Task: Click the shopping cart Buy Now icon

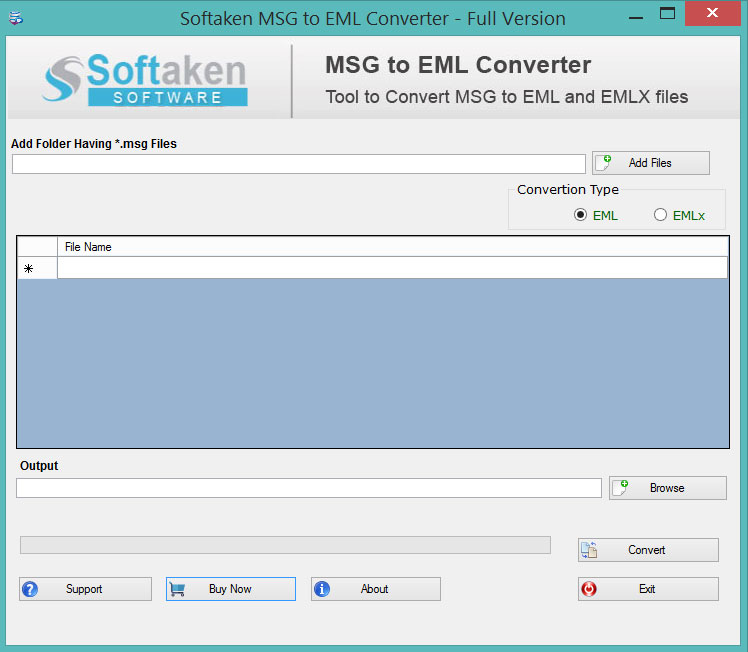Action: click(177, 589)
